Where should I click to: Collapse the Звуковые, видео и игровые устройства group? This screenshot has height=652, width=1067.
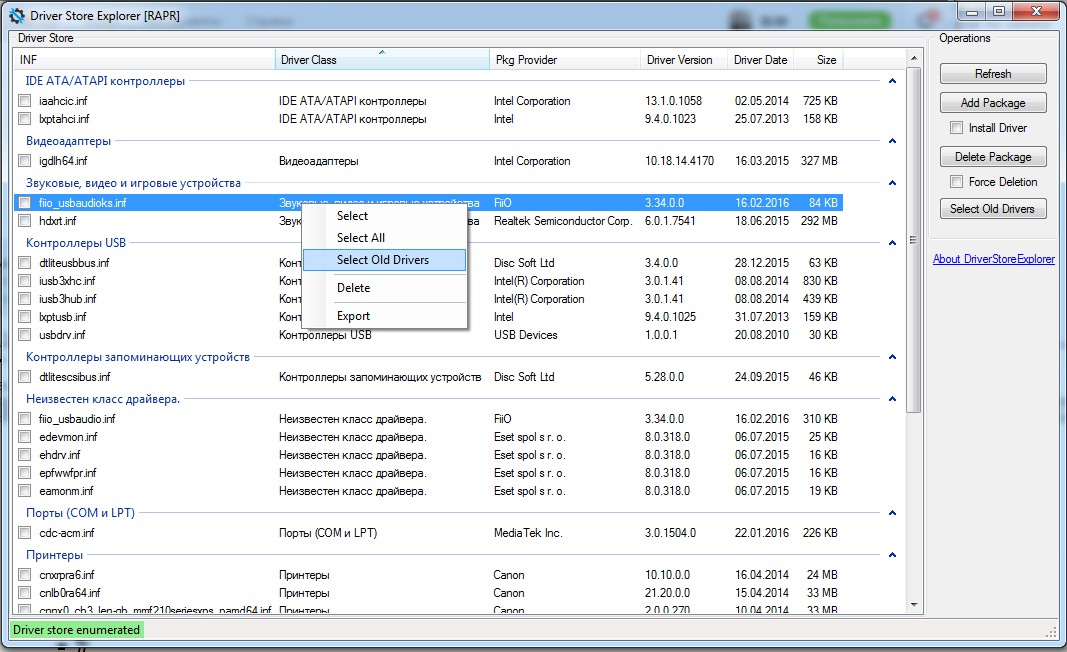[x=892, y=183]
